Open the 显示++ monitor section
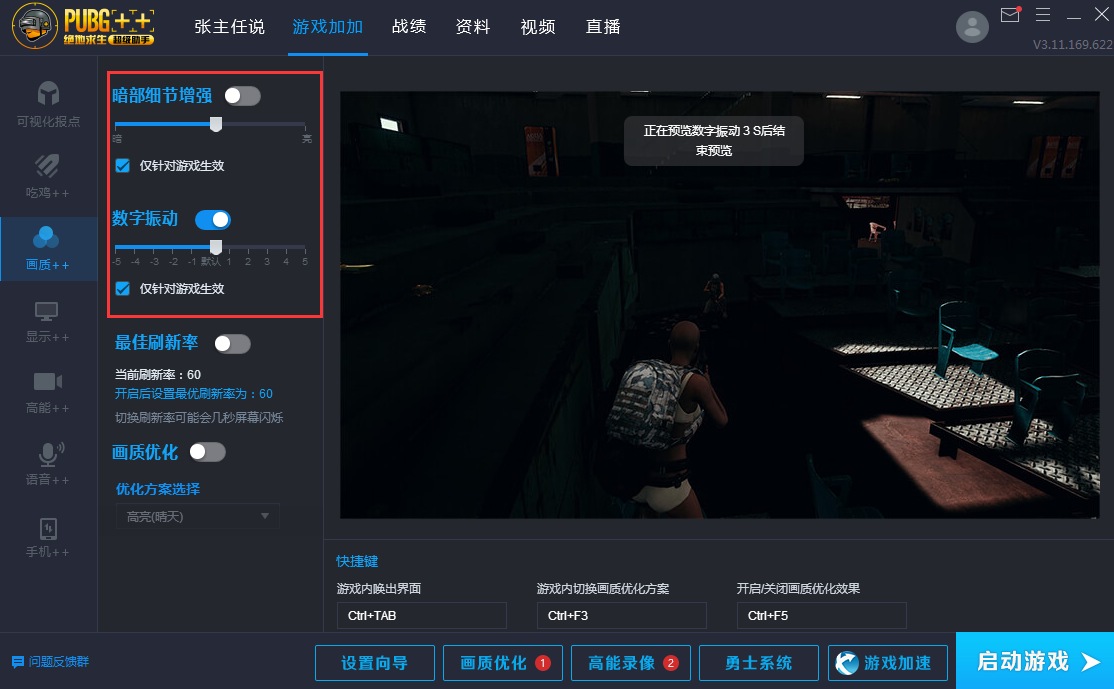This screenshot has height=689, width=1114. pyautogui.click(x=48, y=322)
